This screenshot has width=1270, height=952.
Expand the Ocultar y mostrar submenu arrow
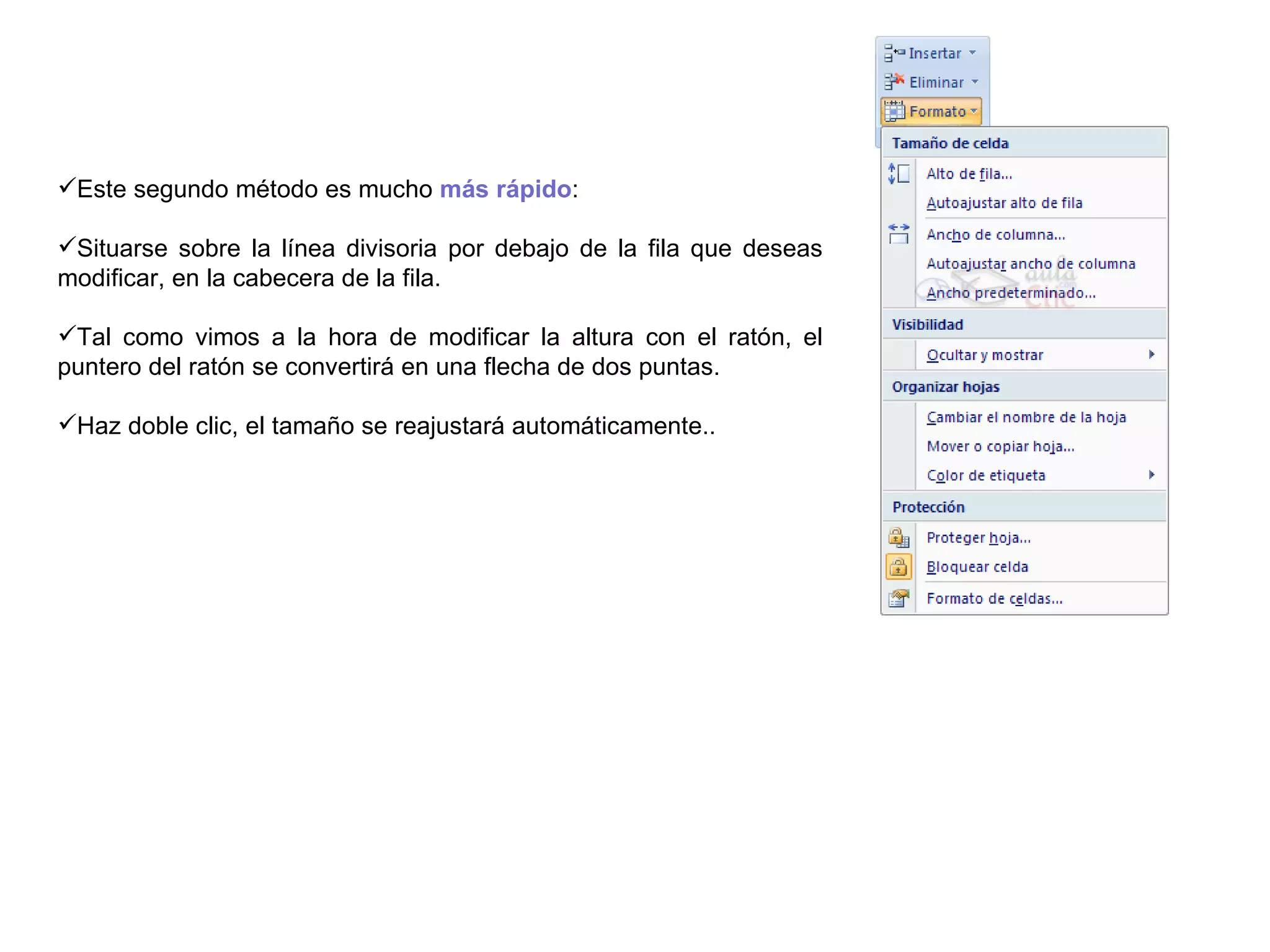1152,355
